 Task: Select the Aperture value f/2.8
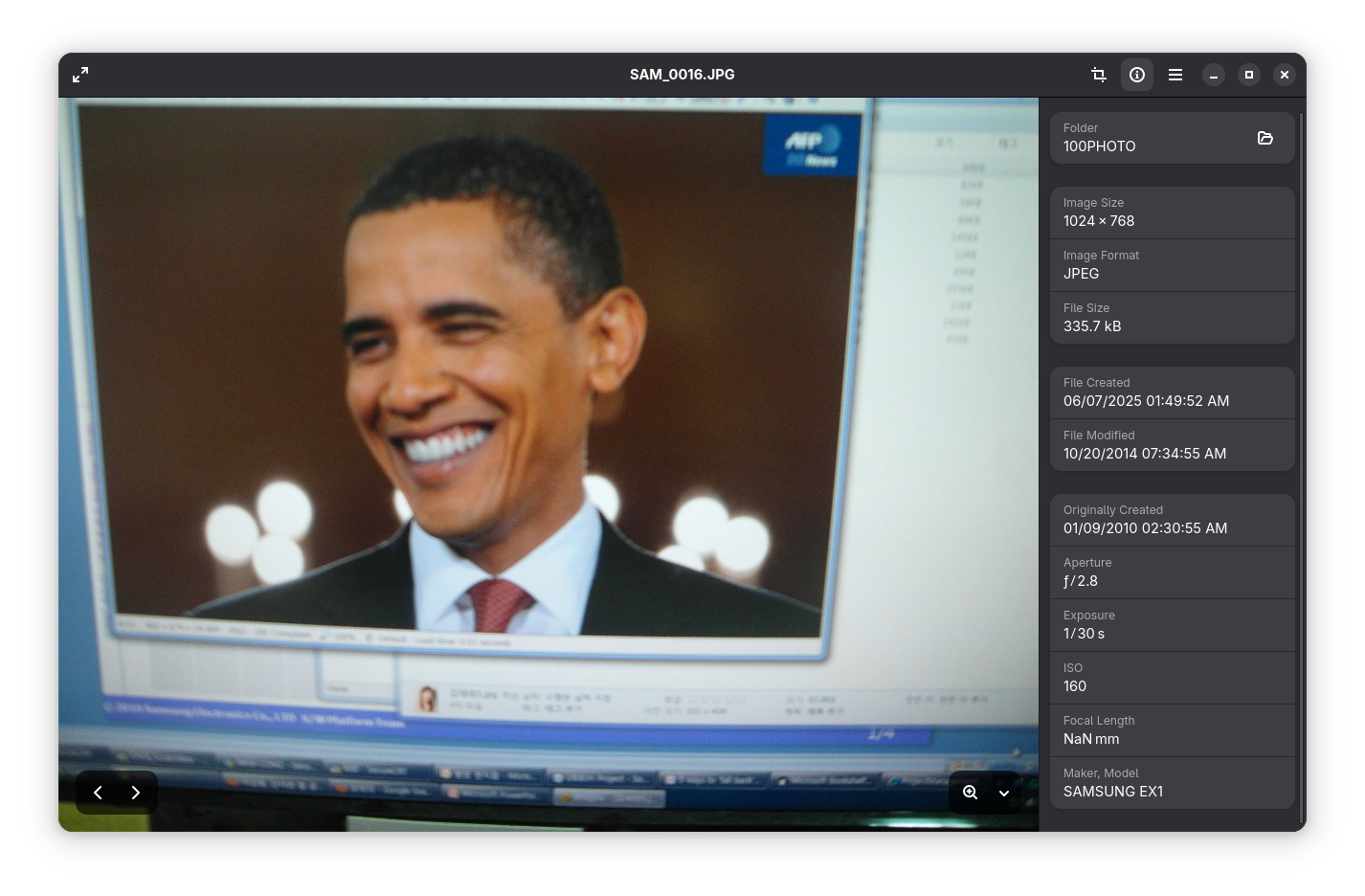click(1081, 581)
